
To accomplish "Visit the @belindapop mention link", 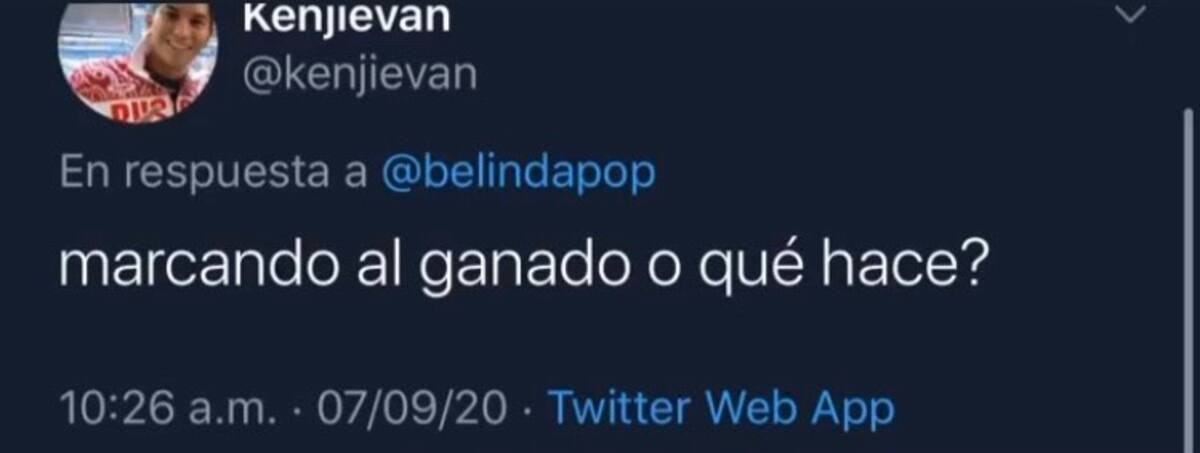I will pos(519,174).
